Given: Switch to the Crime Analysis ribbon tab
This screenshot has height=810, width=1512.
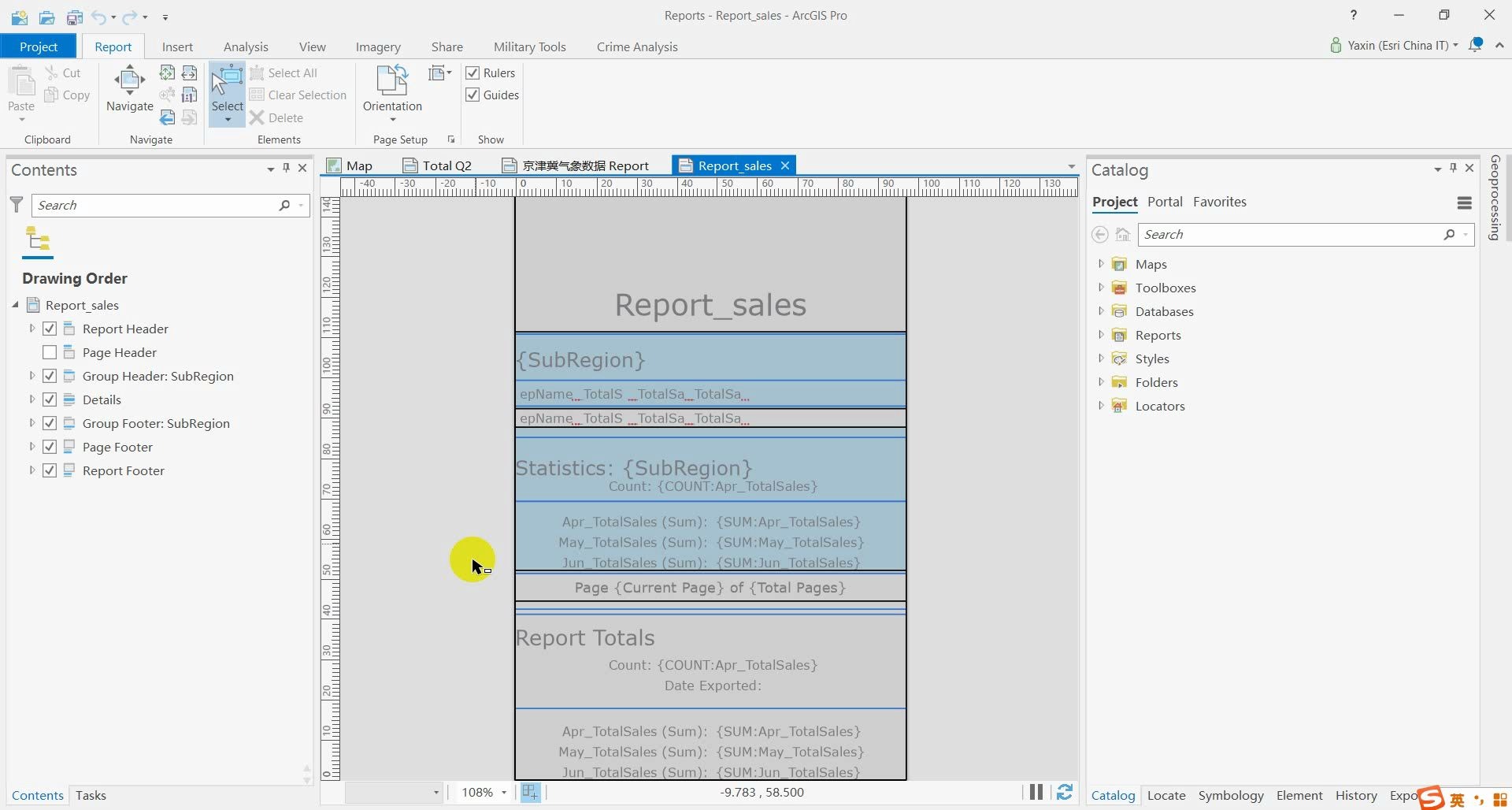Looking at the screenshot, I should (637, 47).
